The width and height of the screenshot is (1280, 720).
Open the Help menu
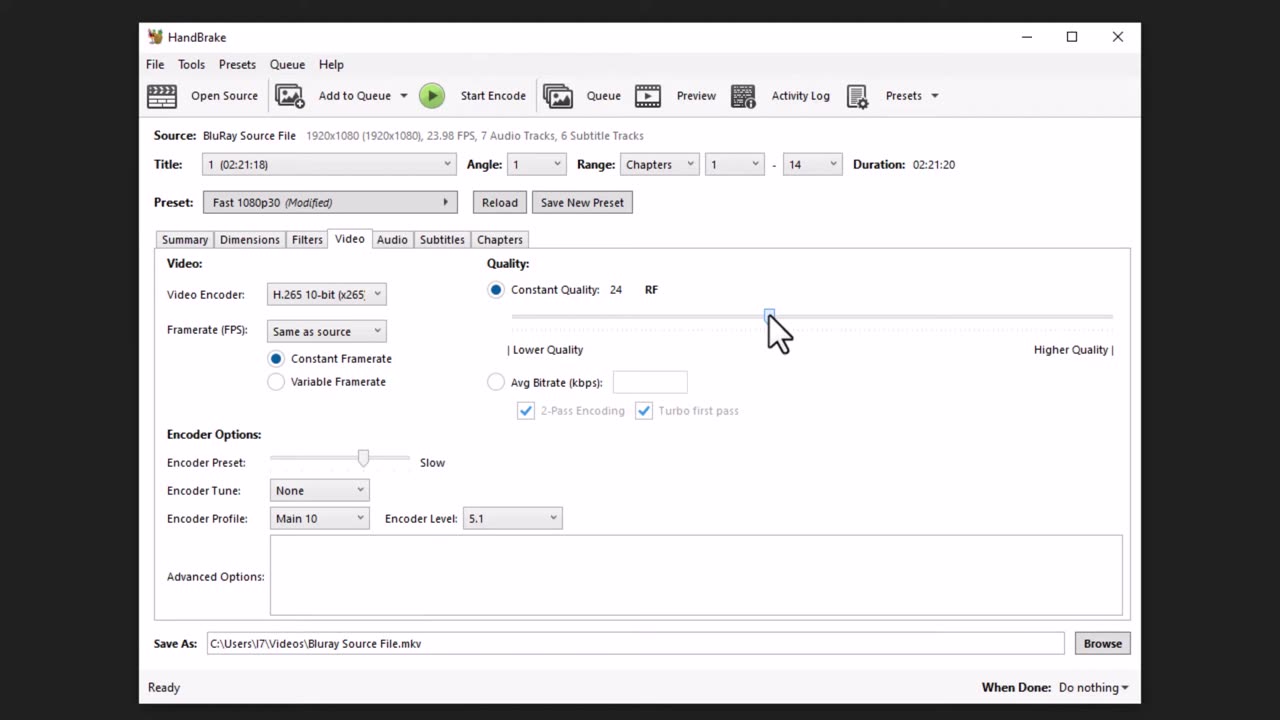click(331, 65)
